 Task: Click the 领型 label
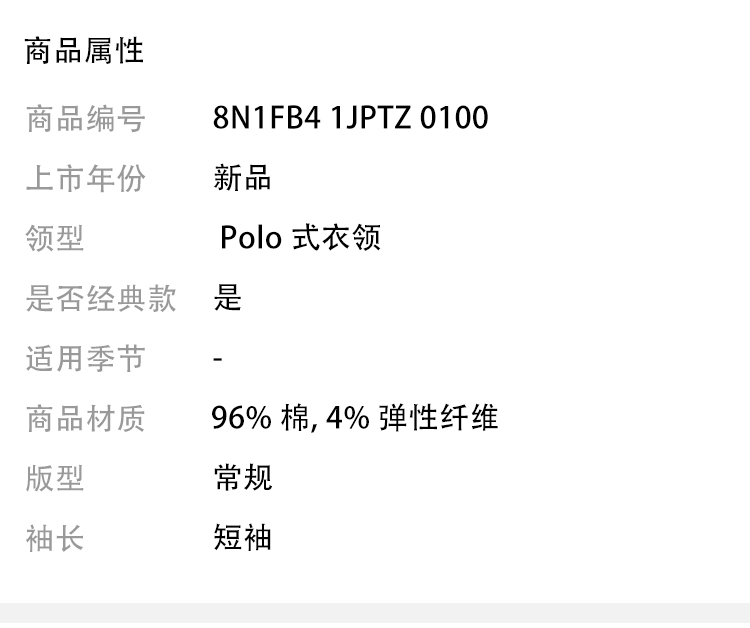(55, 239)
